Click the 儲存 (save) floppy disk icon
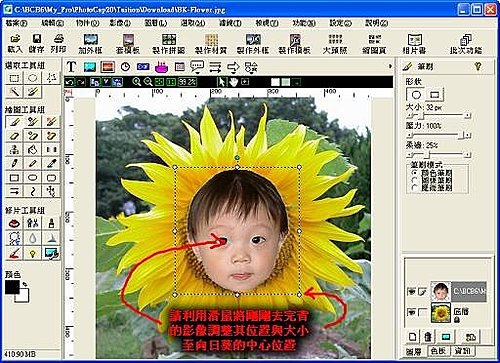The width and height of the screenshot is (500, 363). [36, 44]
